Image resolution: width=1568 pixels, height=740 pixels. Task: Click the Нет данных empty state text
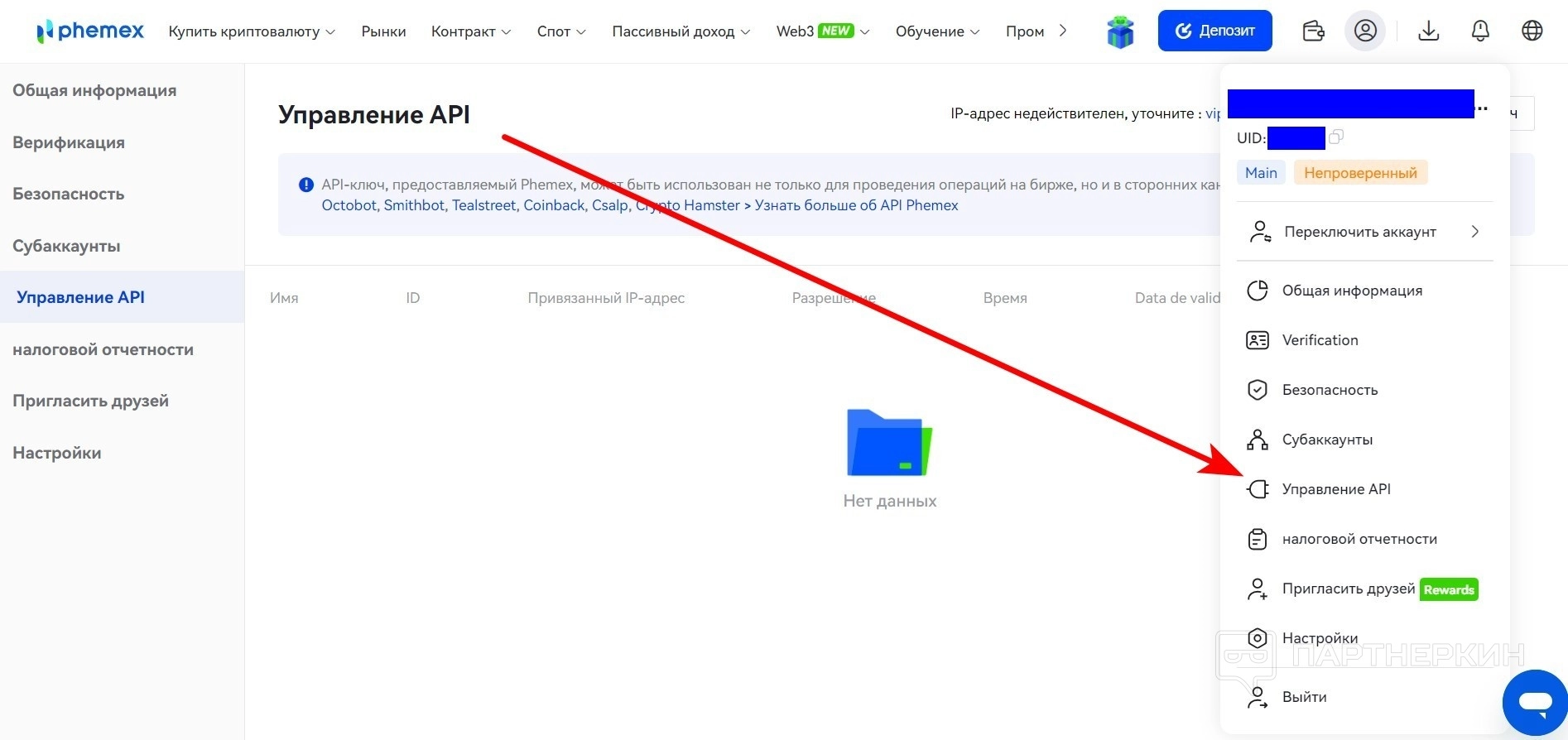(890, 501)
